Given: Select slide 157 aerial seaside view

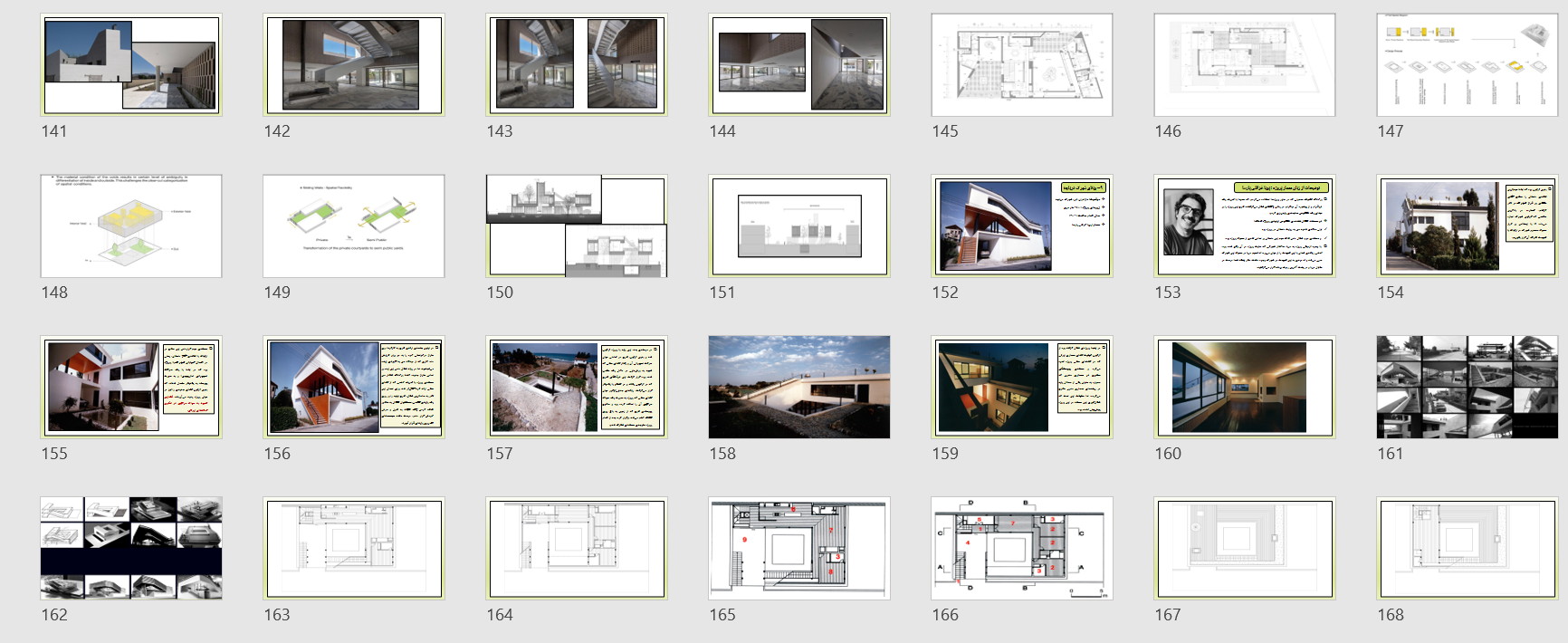Looking at the screenshot, I should (x=576, y=387).
